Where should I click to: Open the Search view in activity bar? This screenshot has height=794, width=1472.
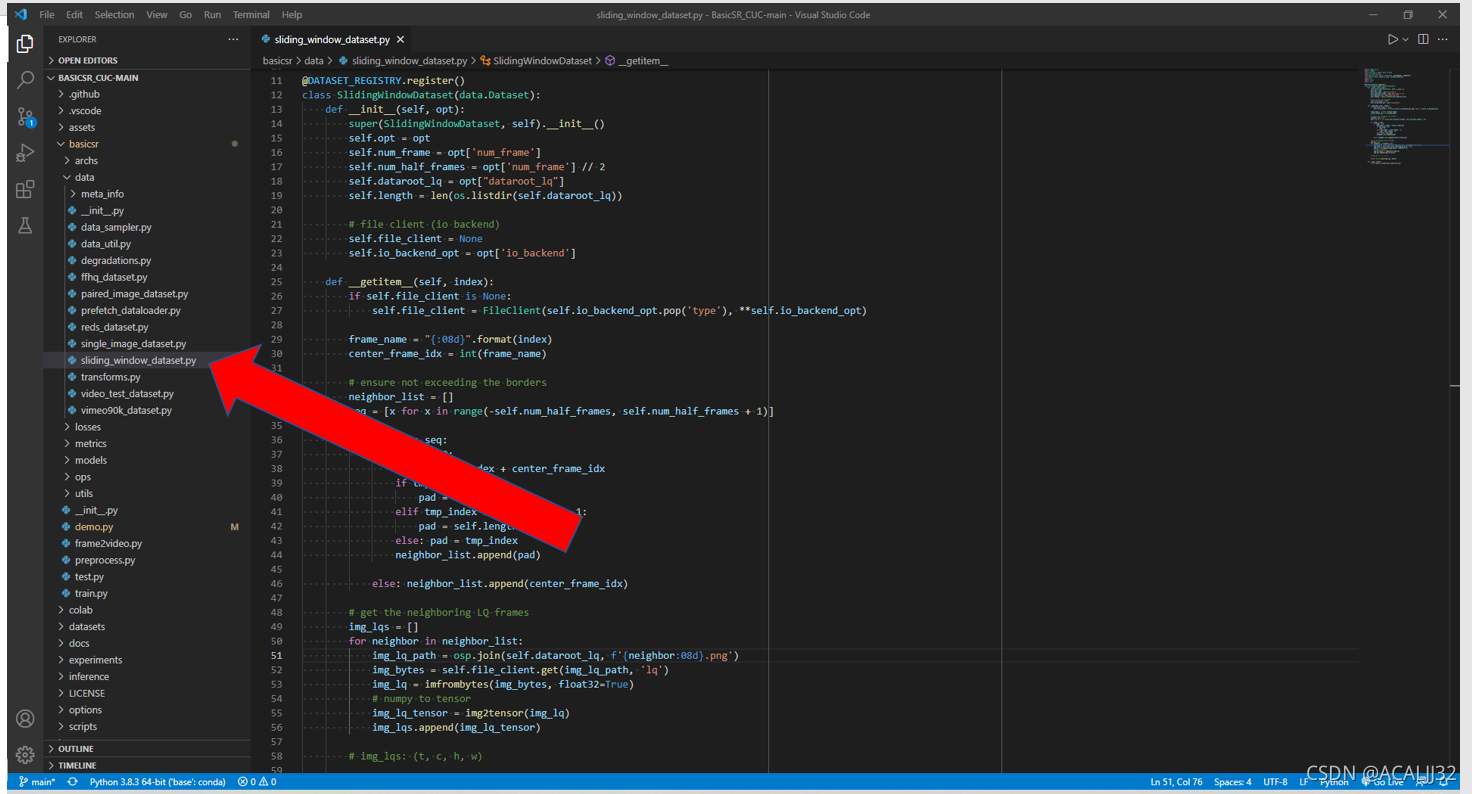click(26, 80)
